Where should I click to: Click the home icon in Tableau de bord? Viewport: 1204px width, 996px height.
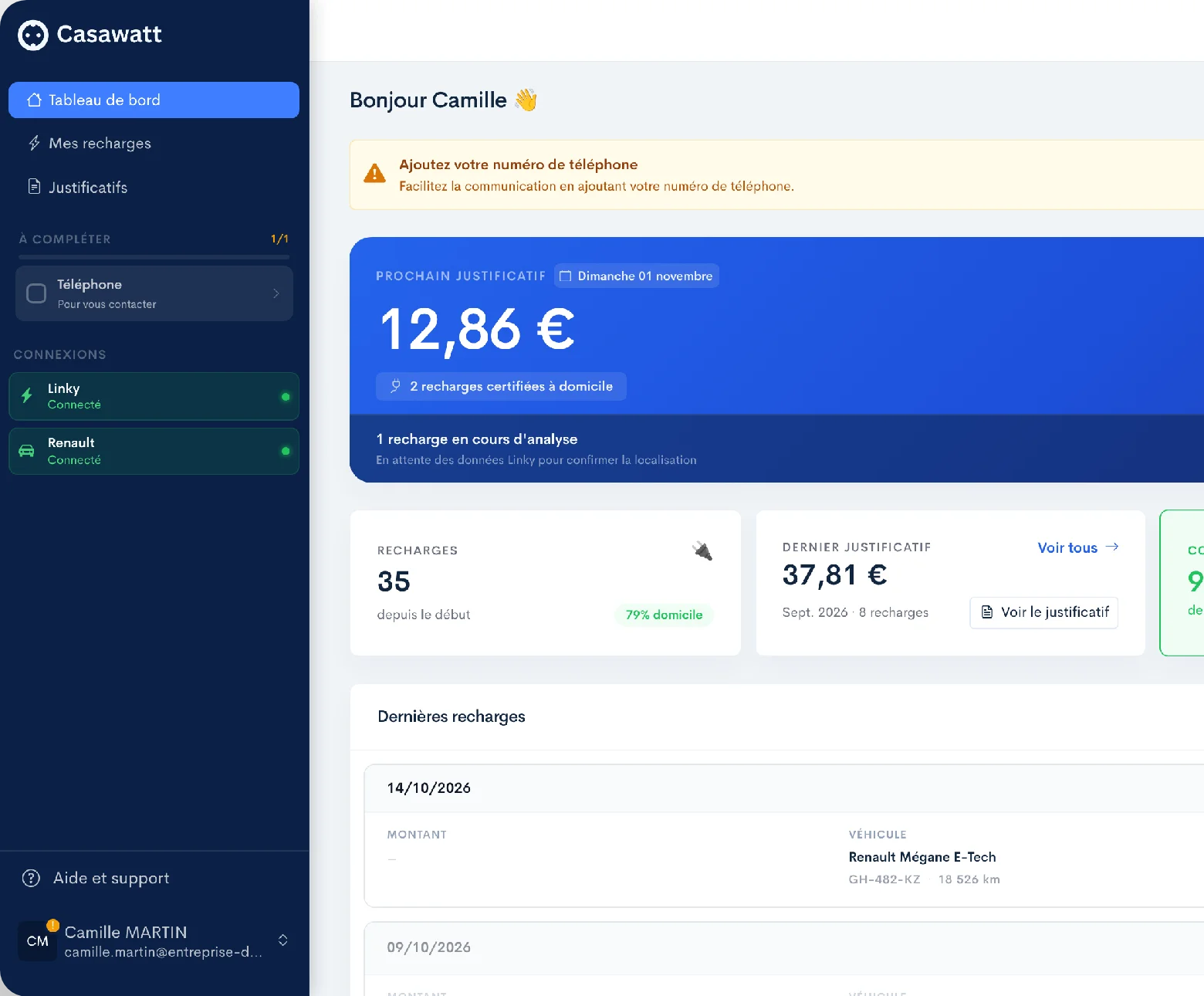click(x=34, y=100)
